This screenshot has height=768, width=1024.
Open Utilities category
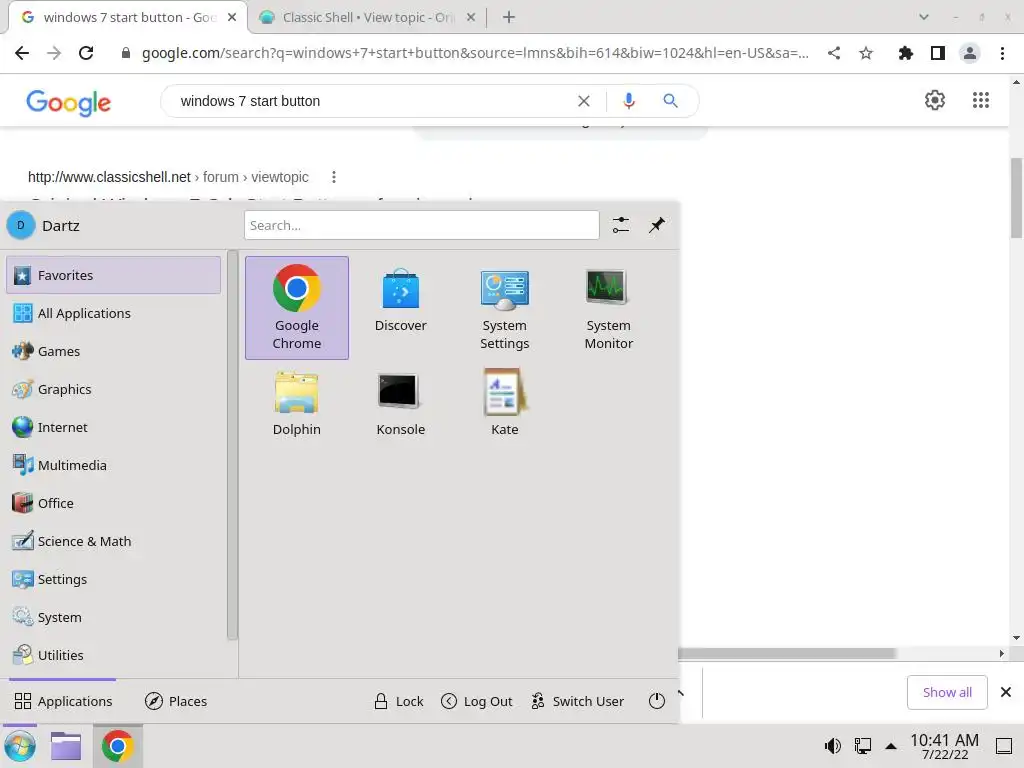coord(114,654)
